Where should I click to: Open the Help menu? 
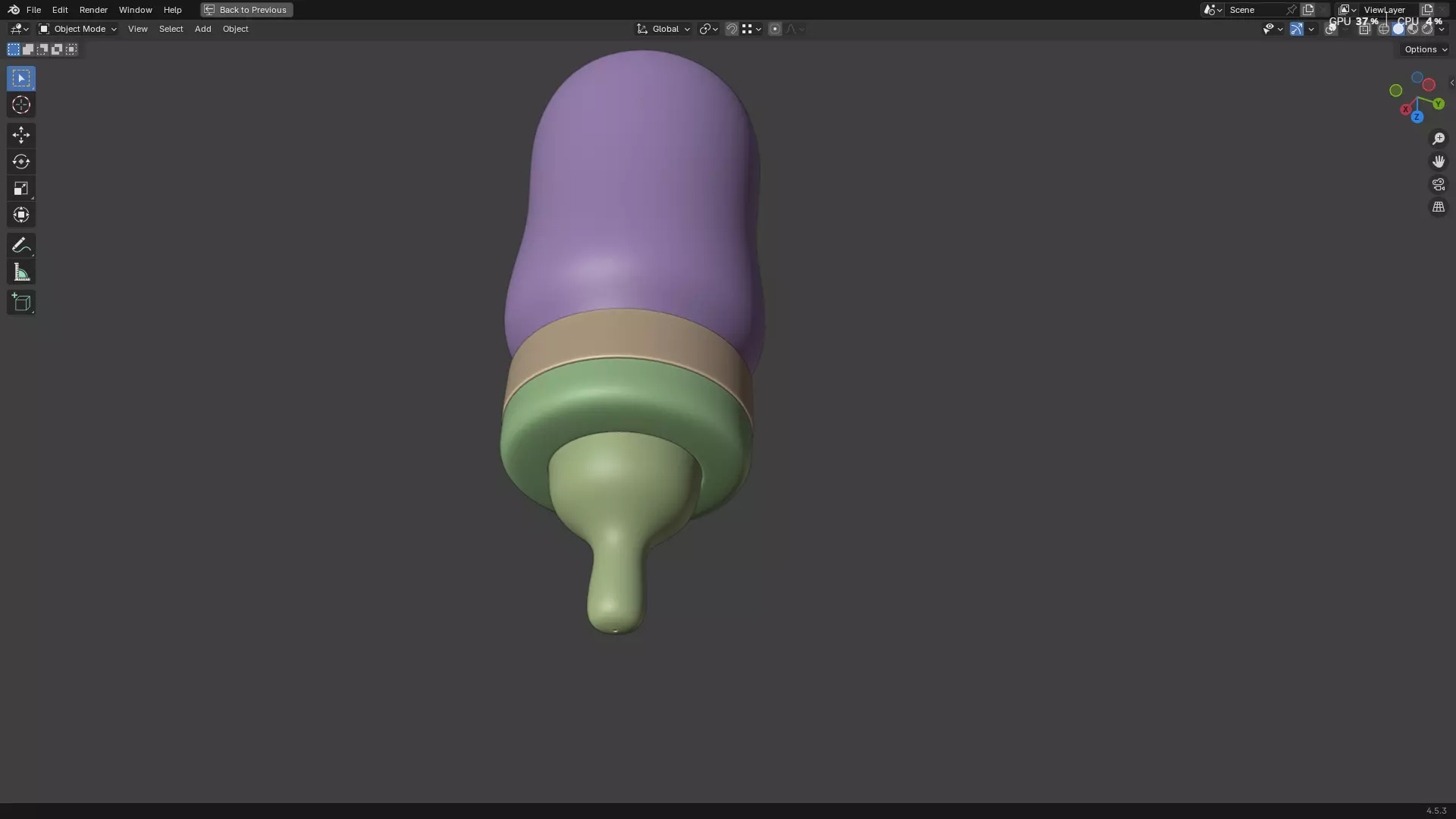(173, 10)
